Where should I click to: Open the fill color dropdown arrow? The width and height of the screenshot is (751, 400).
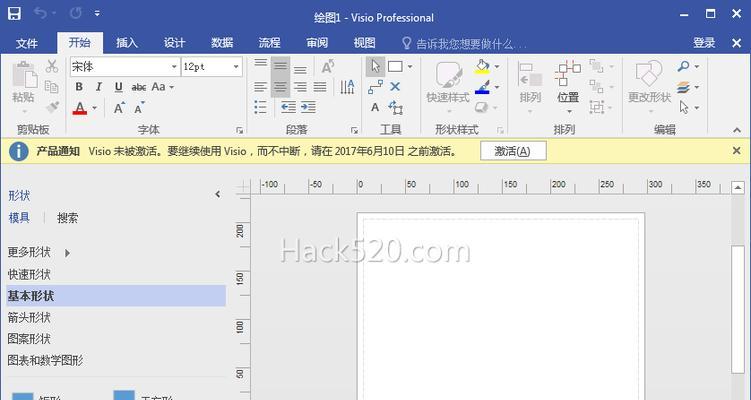coord(497,66)
